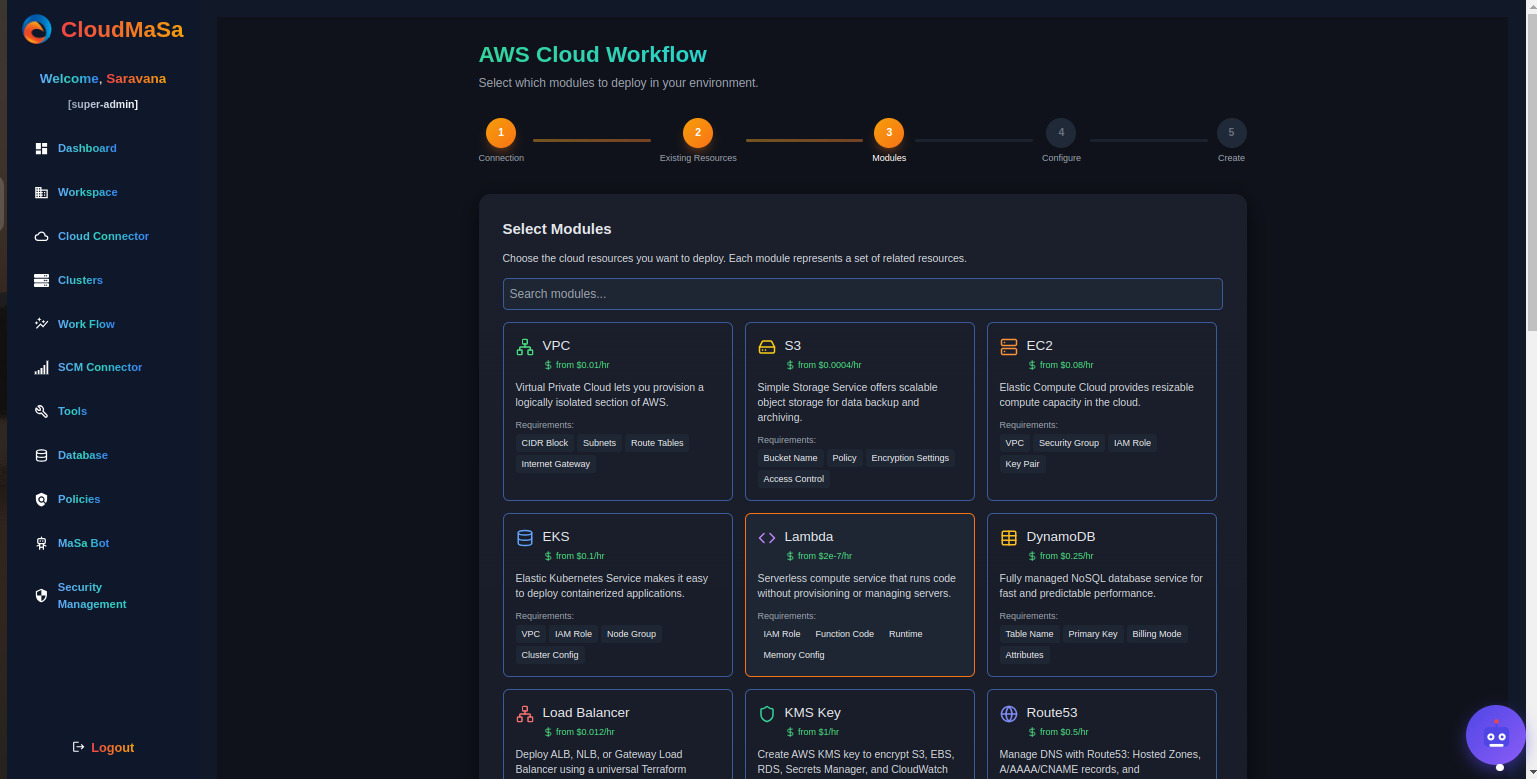Focus the Search modules input field
1537x779 pixels.
click(x=862, y=294)
